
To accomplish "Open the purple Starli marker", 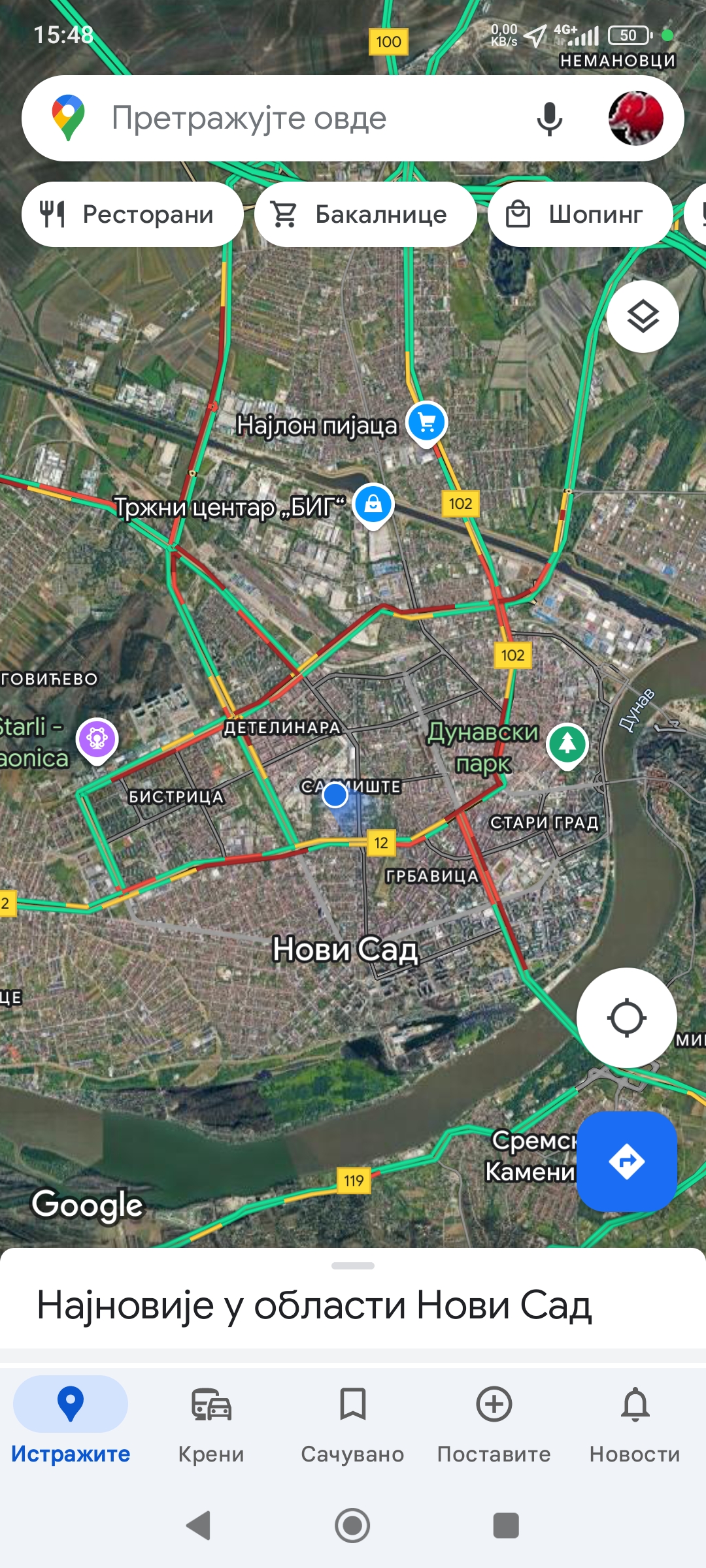I will click(97, 740).
